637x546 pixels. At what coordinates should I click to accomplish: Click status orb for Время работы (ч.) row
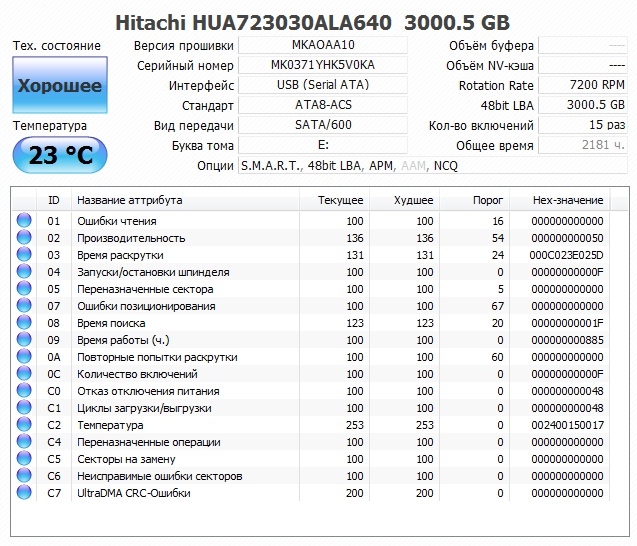[x=24, y=340]
